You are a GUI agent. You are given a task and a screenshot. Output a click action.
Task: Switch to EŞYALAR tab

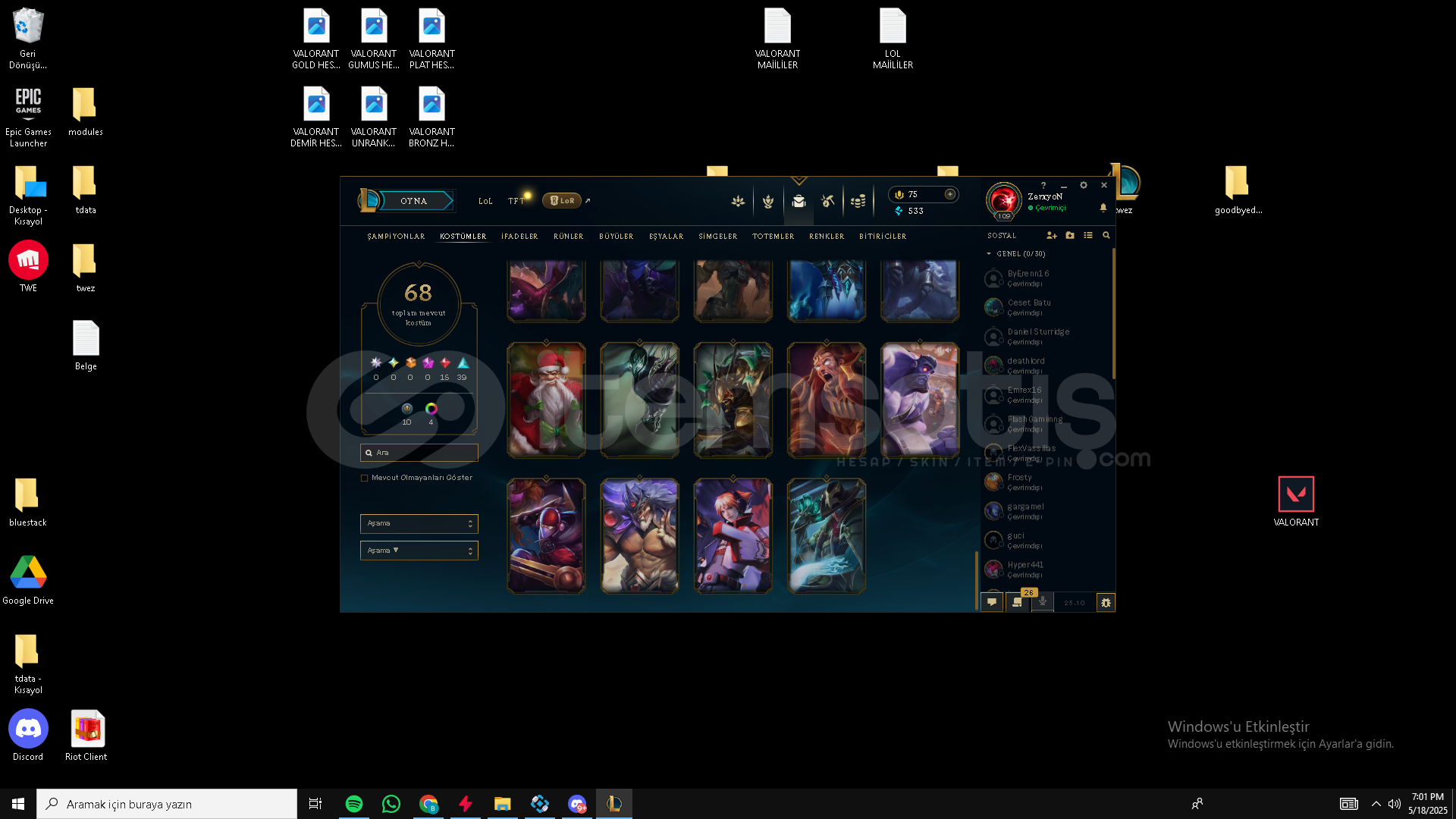667,237
